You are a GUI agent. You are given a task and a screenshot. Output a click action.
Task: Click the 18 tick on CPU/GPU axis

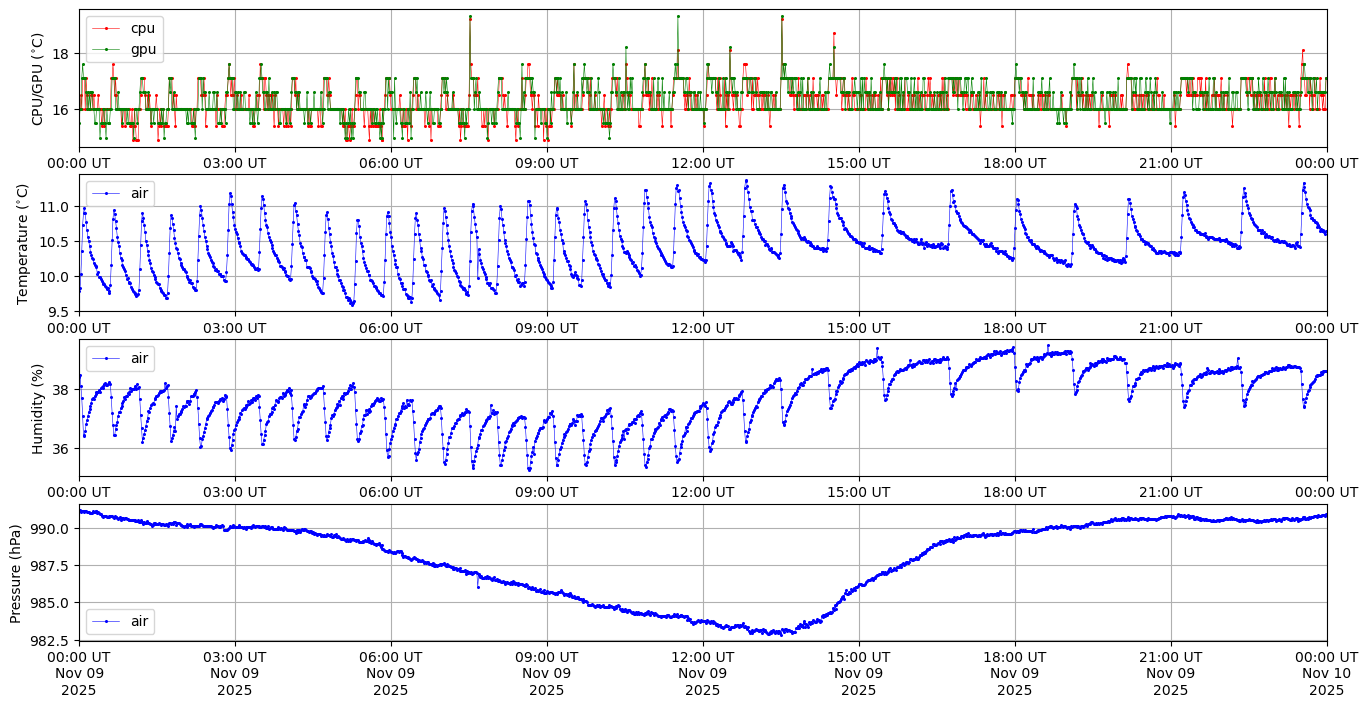[61, 54]
